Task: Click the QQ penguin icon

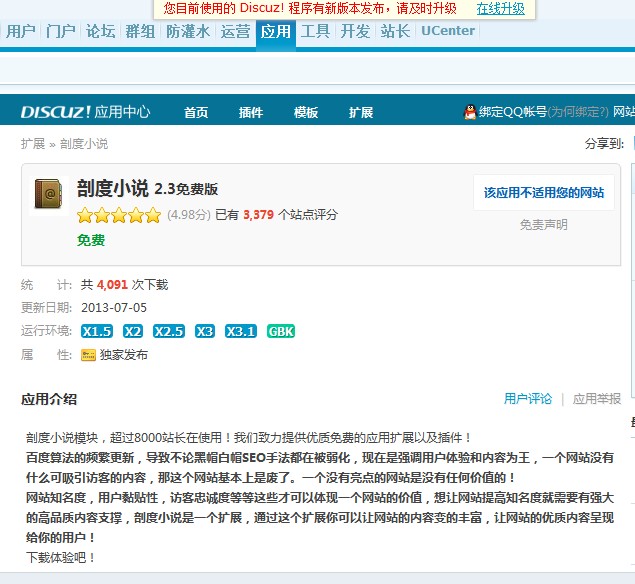Action: tap(470, 112)
